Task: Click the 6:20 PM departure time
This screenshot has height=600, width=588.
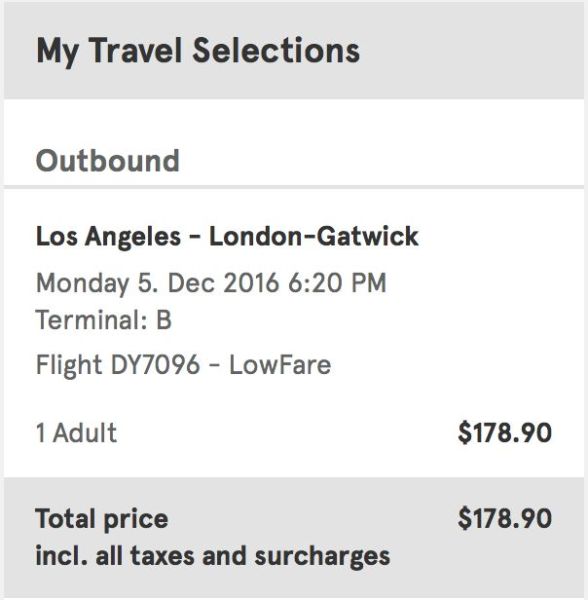Action: tap(337, 283)
